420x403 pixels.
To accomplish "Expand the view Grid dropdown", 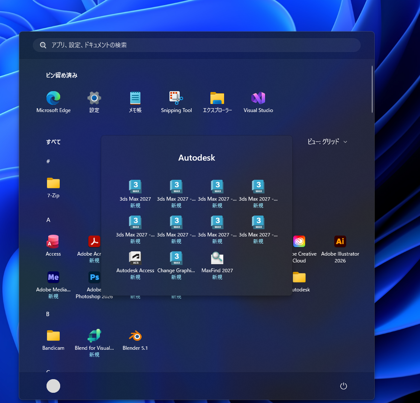I will pos(327,142).
